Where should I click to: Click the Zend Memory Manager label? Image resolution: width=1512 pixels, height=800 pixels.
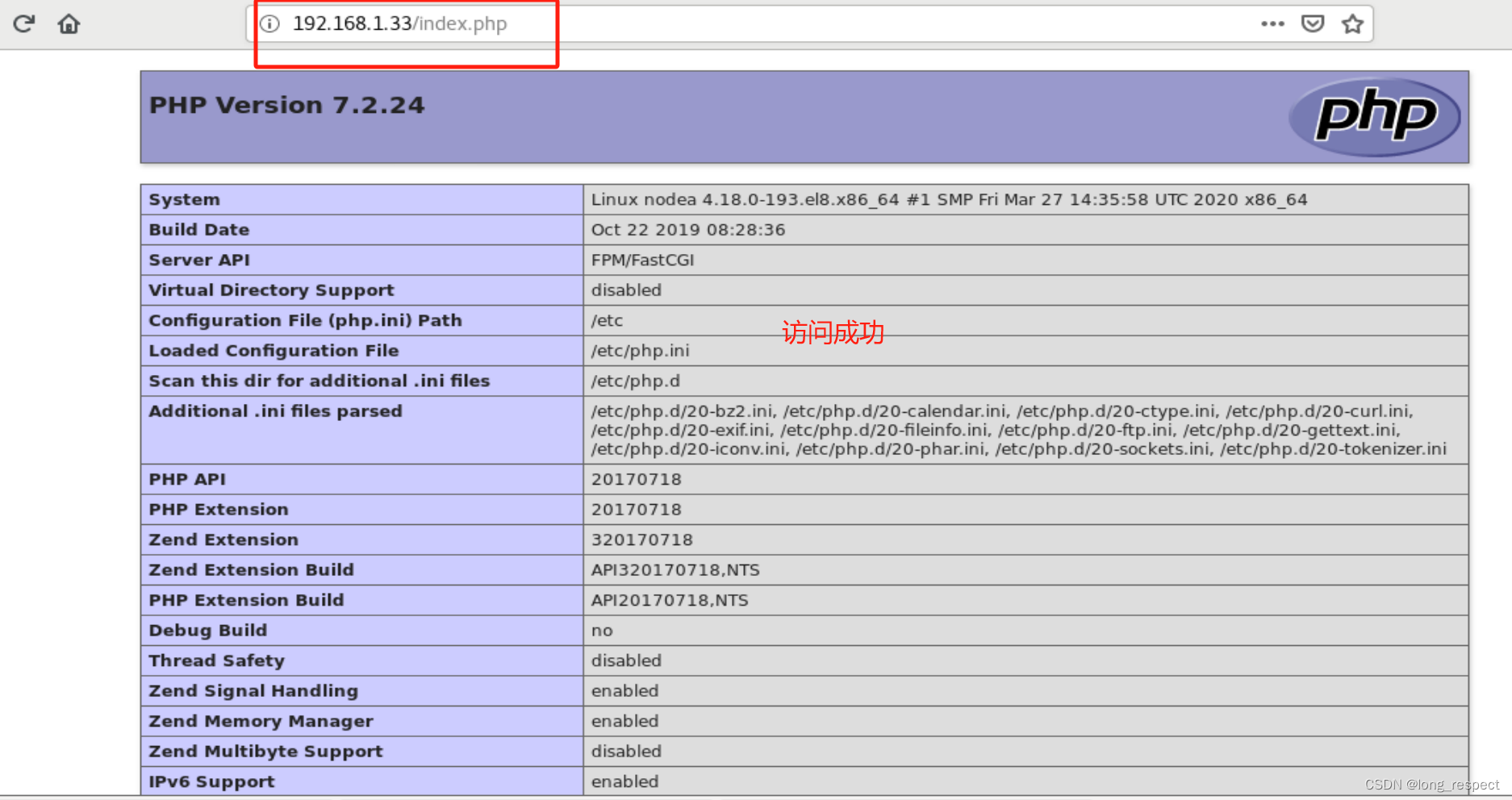click(x=261, y=721)
